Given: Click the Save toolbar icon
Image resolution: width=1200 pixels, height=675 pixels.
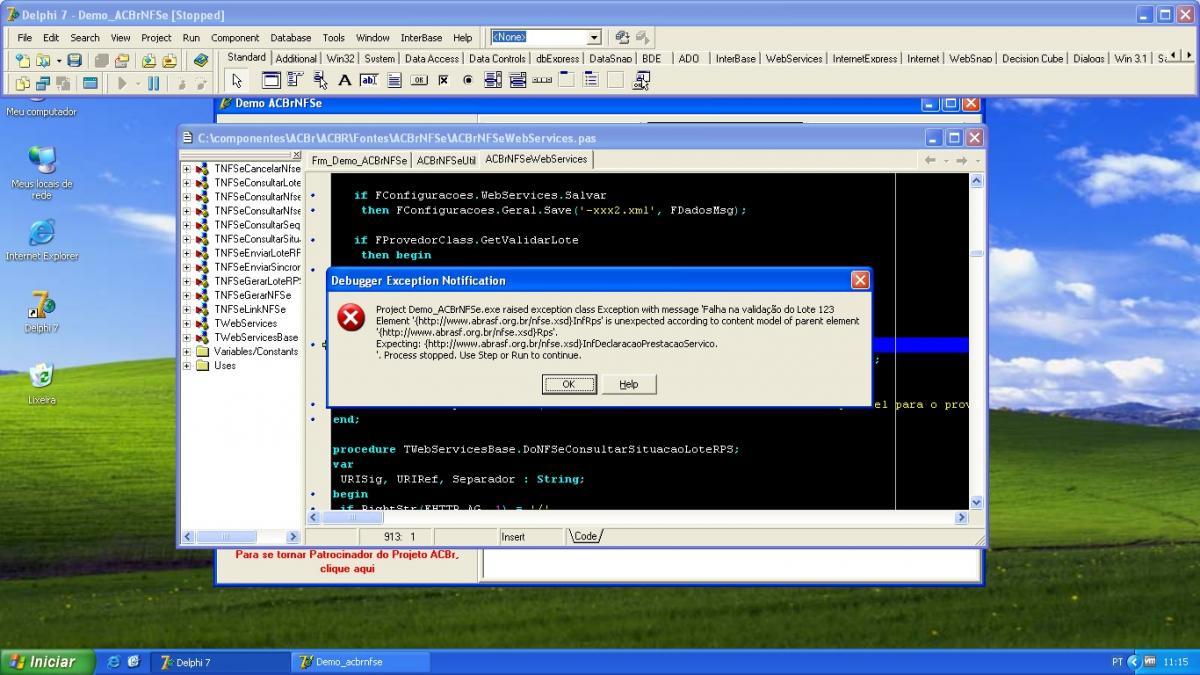Looking at the screenshot, I should [74, 60].
